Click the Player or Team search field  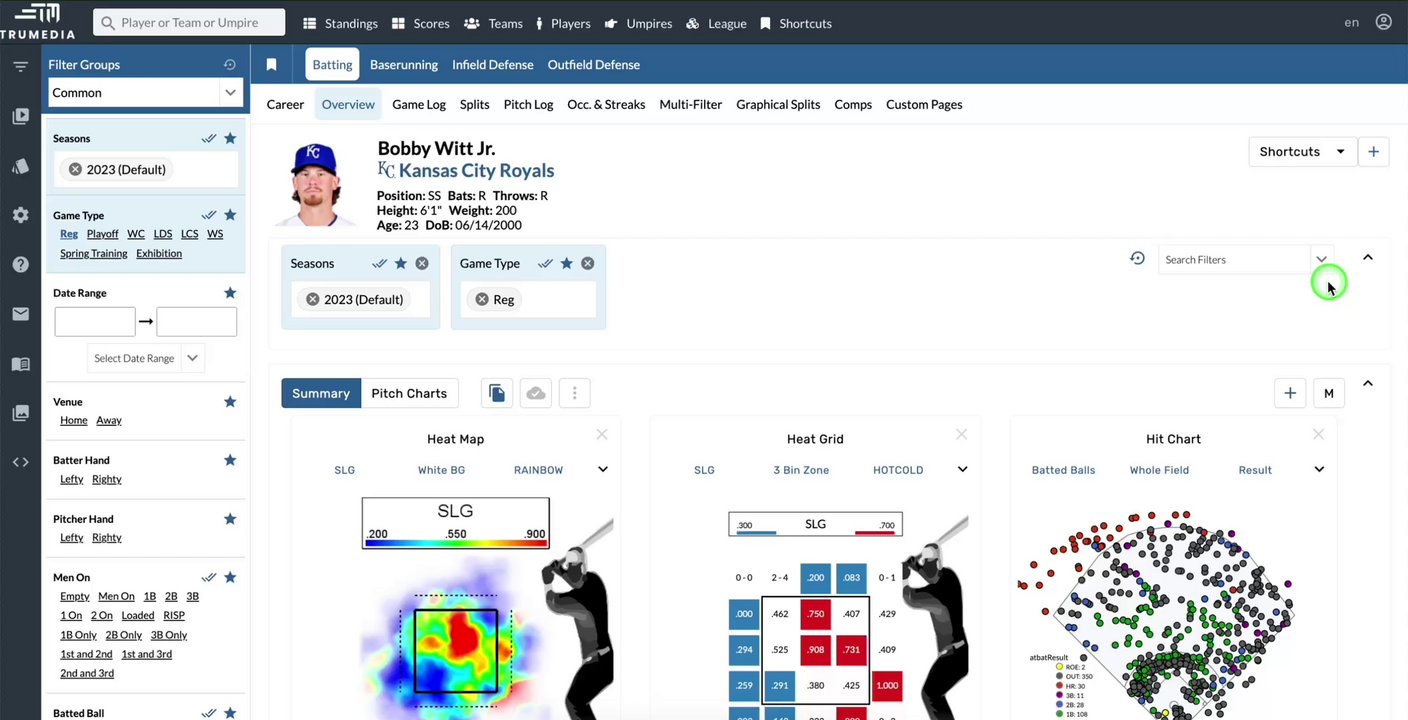point(189,22)
